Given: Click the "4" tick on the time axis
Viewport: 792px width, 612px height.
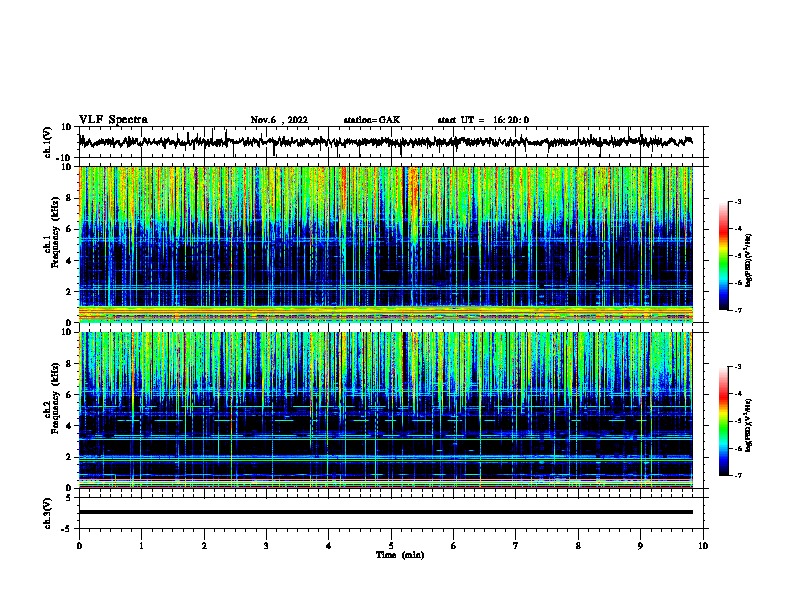Looking at the screenshot, I should 329,545.
